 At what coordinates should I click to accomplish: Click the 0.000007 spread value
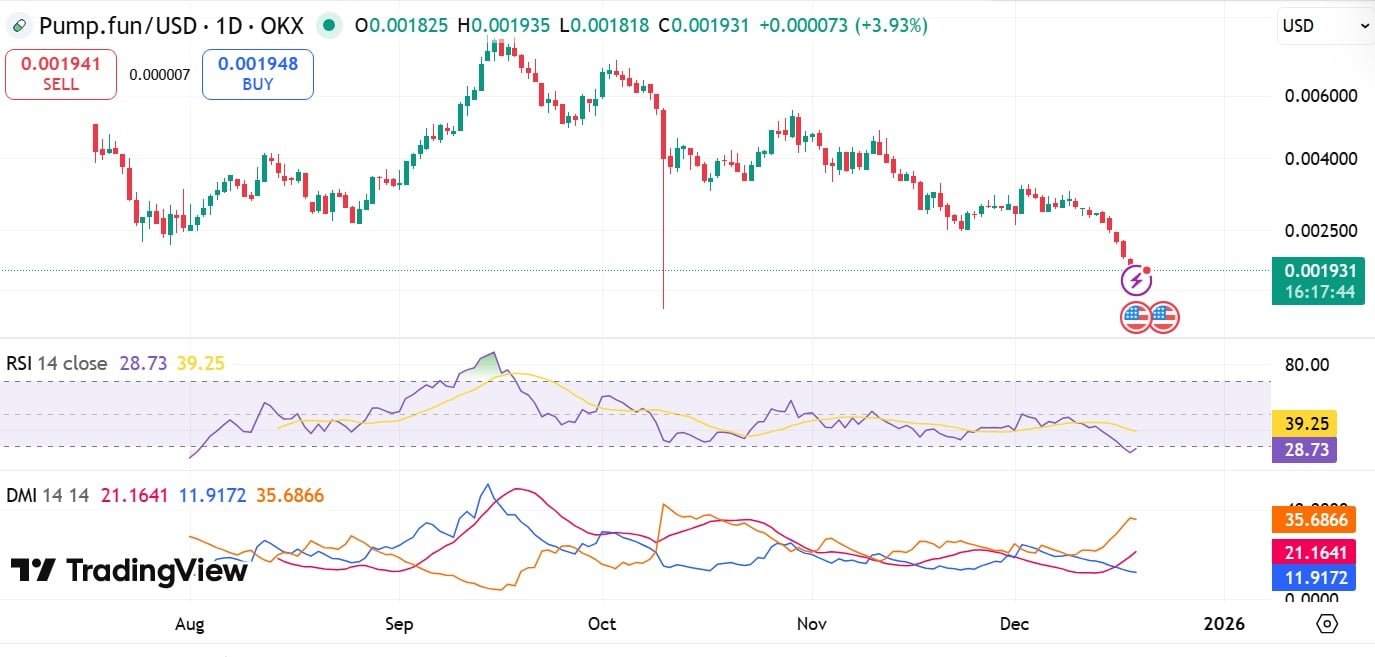[159, 75]
